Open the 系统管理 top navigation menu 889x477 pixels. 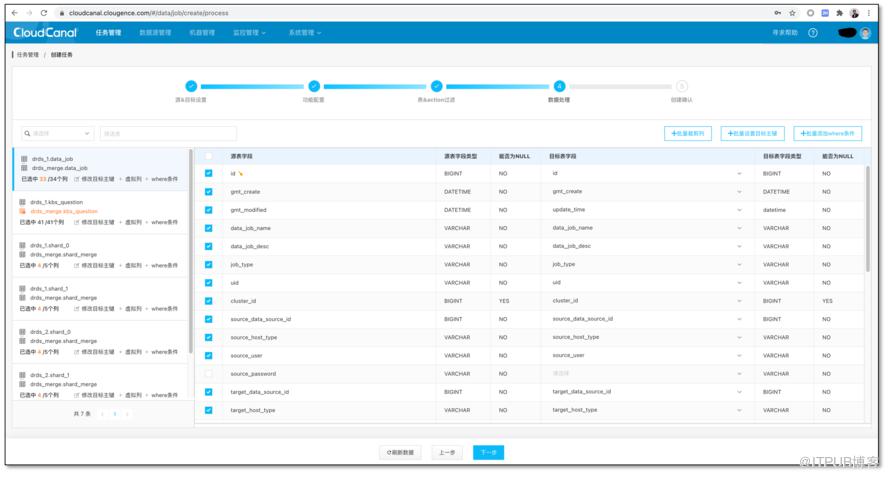(x=305, y=33)
